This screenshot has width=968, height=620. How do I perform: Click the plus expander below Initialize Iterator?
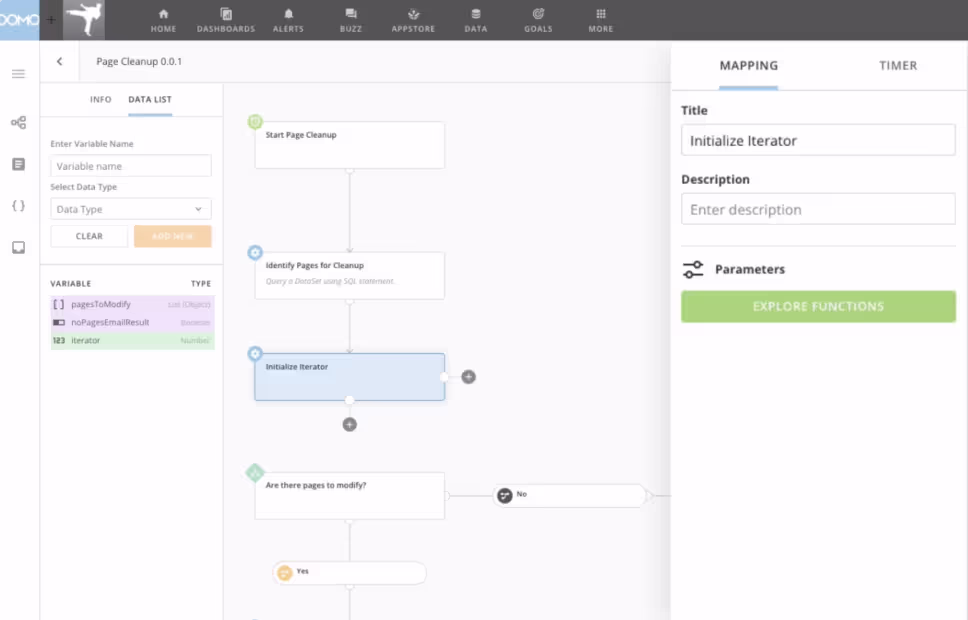click(x=349, y=424)
